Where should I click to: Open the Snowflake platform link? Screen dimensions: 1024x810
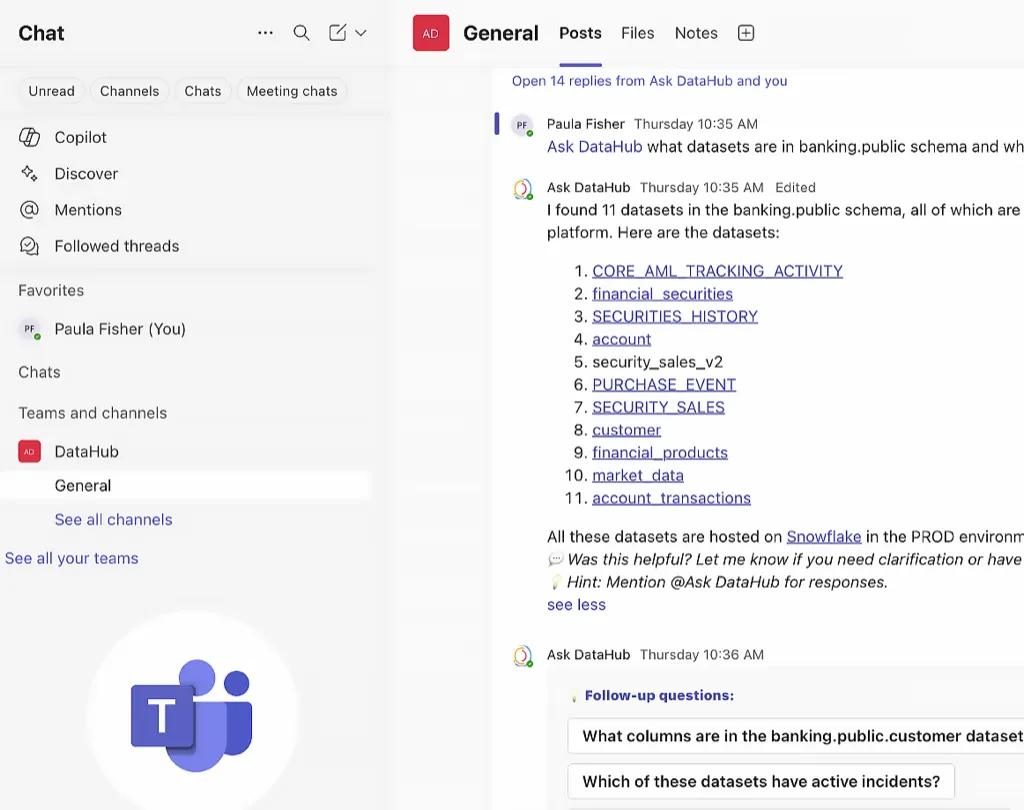pyautogui.click(x=824, y=536)
